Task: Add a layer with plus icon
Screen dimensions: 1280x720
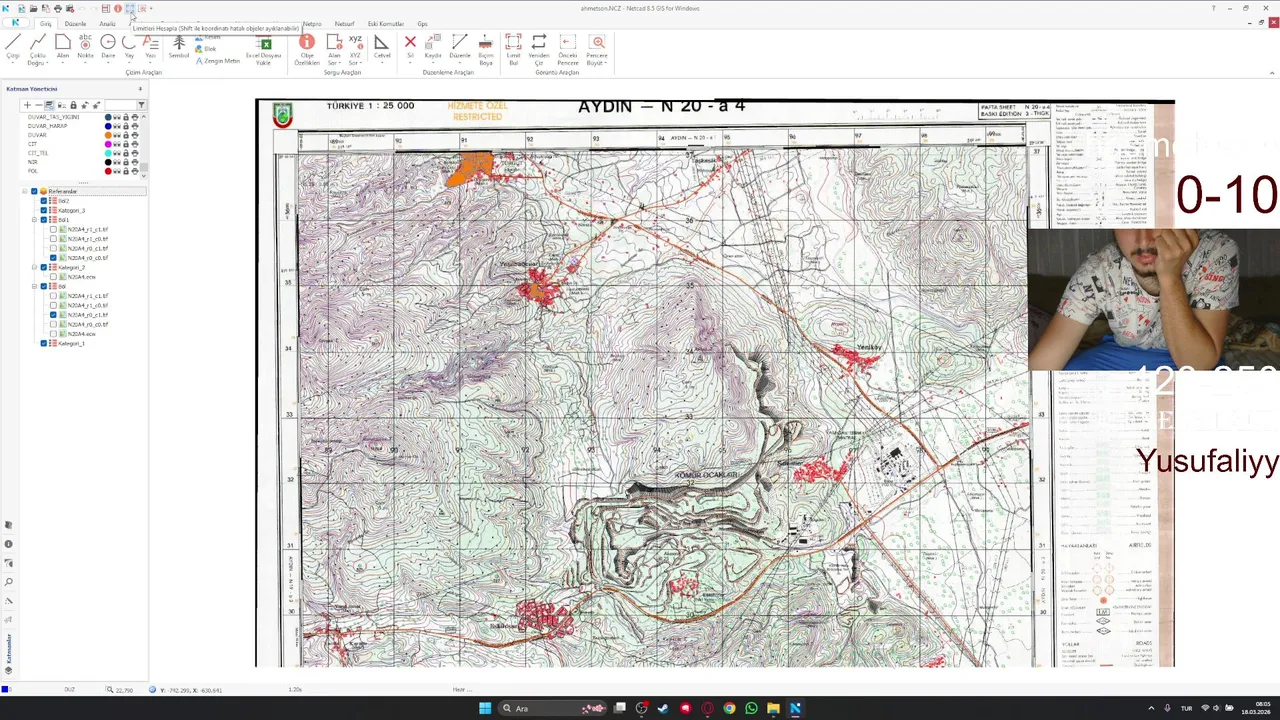Action: coord(27,105)
